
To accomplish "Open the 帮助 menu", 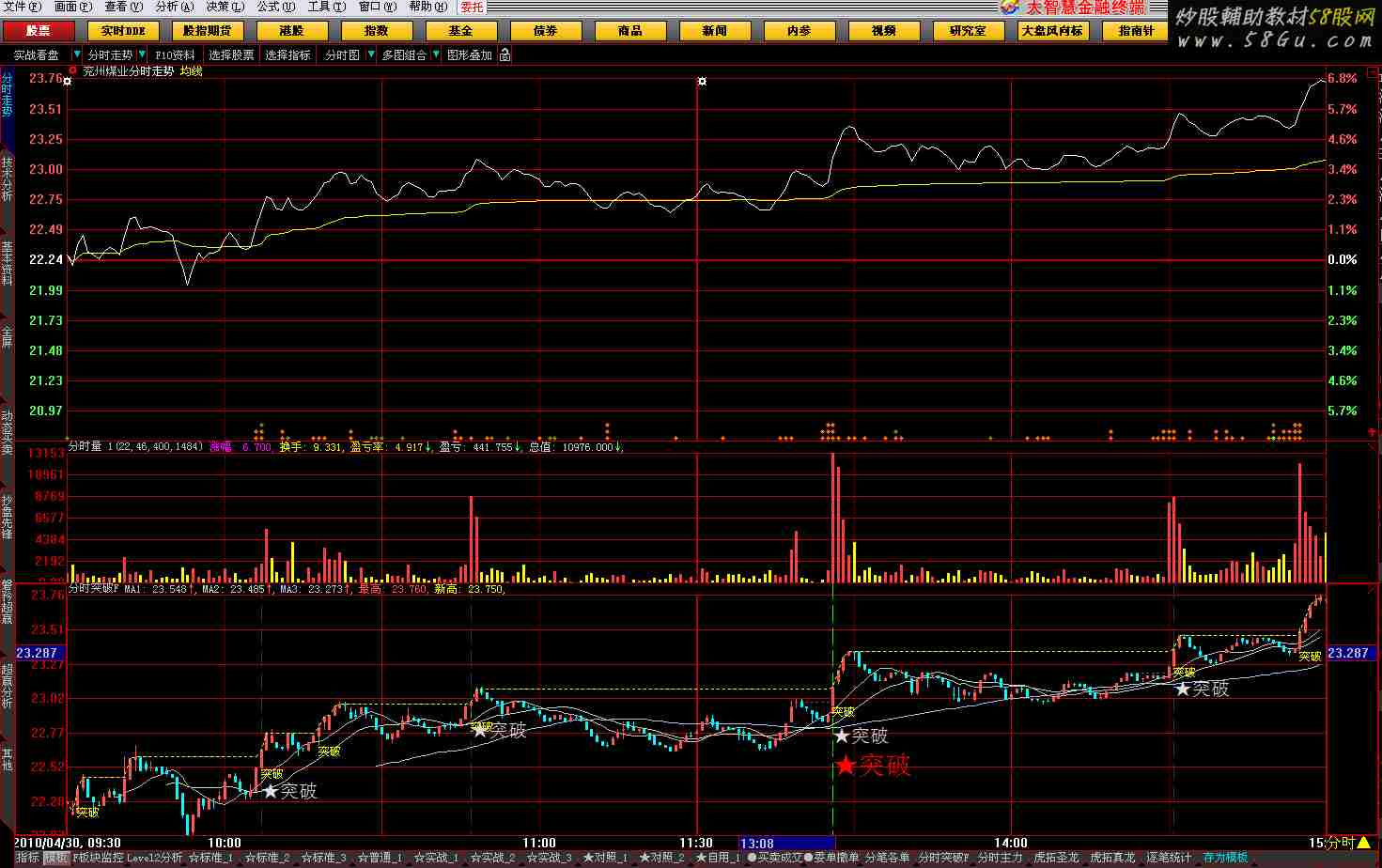I will click(427, 7).
